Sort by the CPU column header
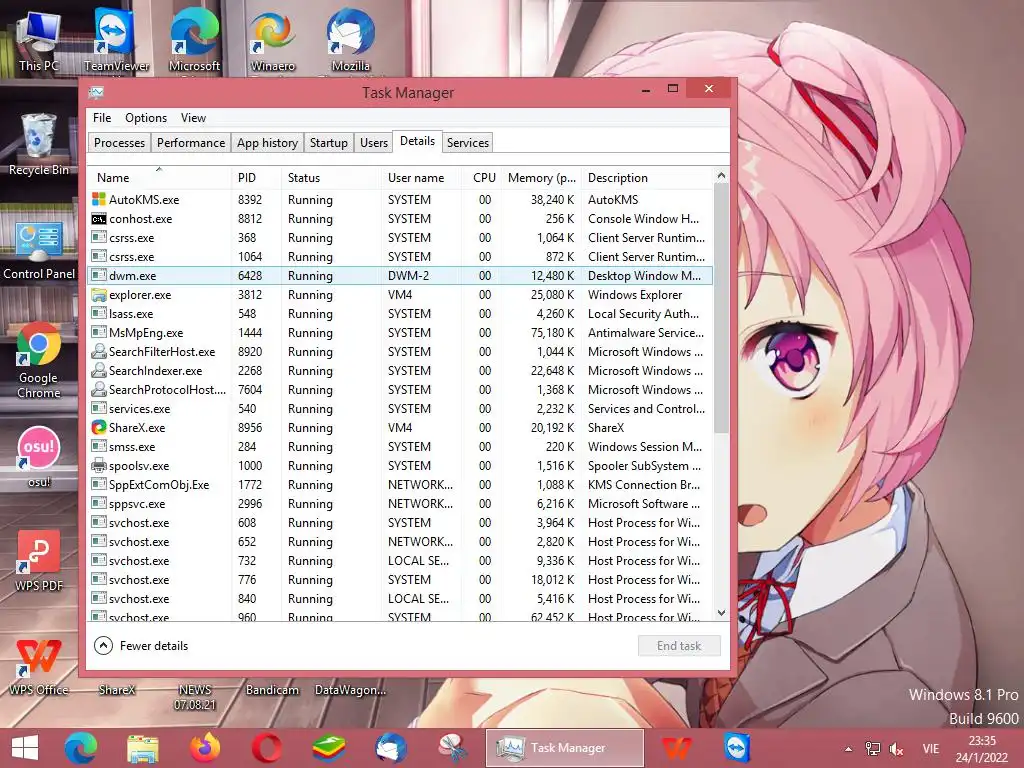1024x768 pixels. tap(482, 178)
